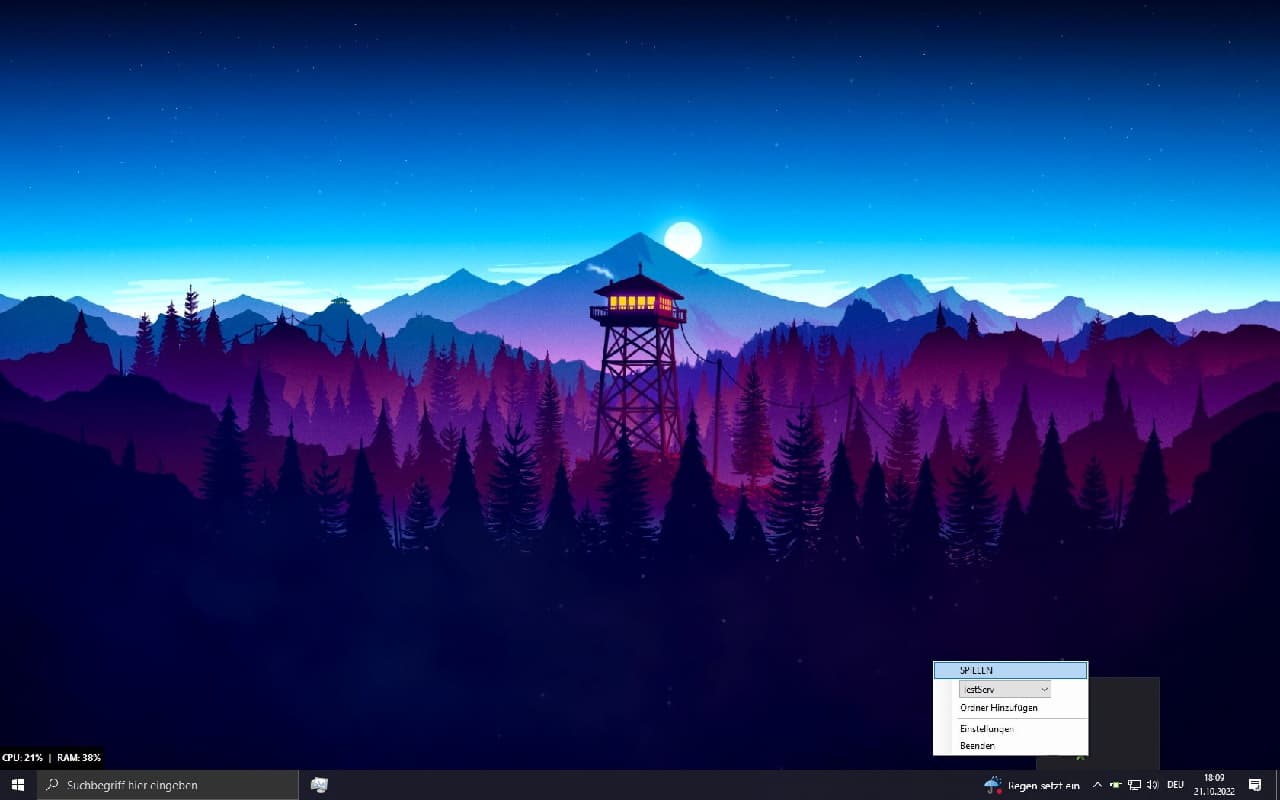Open the notification center icon
Image resolution: width=1280 pixels, height=800 pixels.
pyautogui.click(x=1255, y=785)
